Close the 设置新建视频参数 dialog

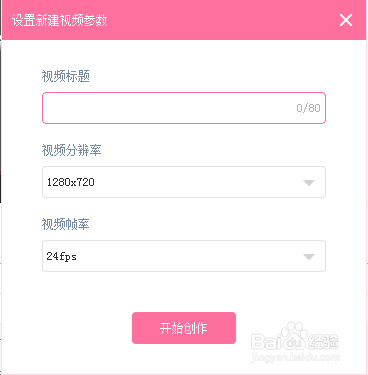346,20
